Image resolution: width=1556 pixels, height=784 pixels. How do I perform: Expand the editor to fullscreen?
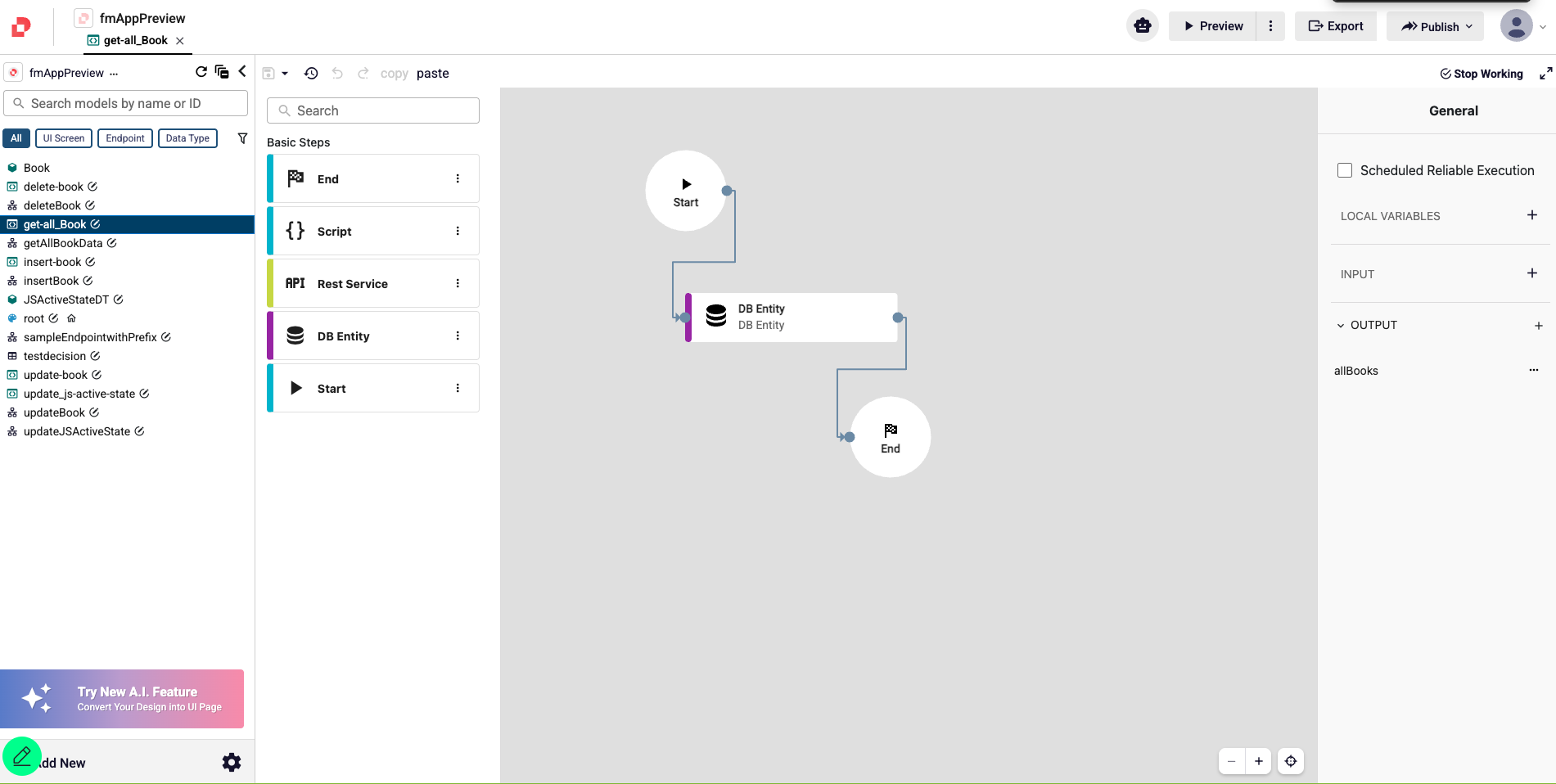(1545, 74)
